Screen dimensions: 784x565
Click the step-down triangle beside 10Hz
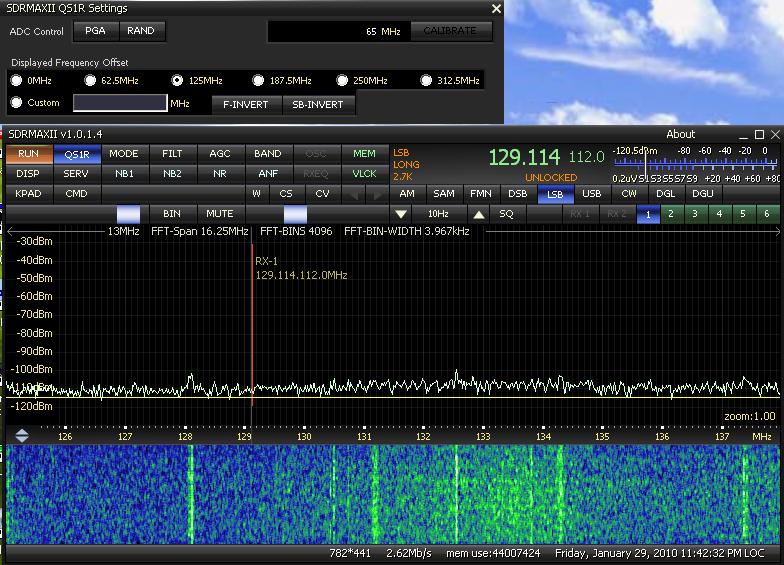pos(400,214)
